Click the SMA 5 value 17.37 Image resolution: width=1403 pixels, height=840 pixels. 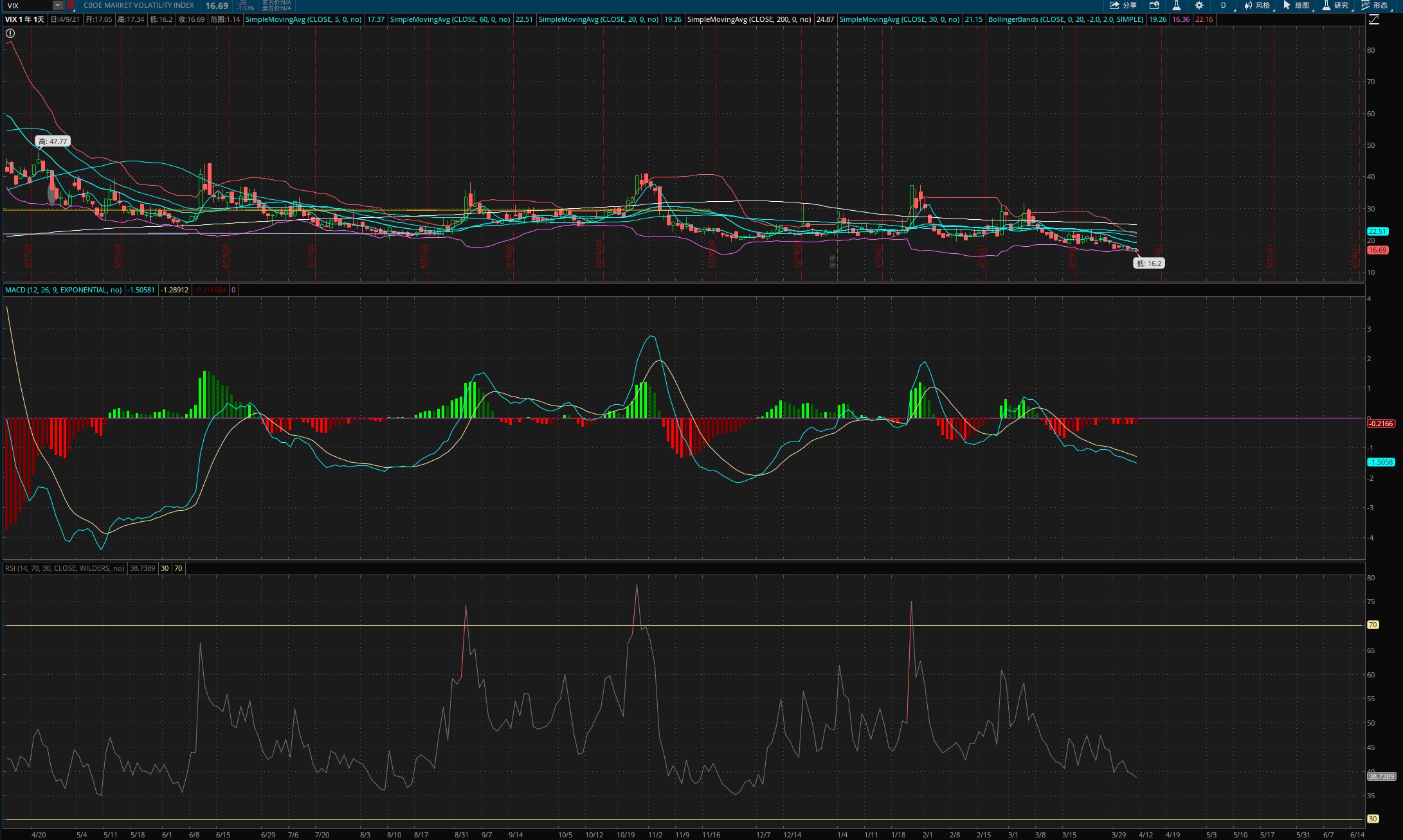(376, 19)
